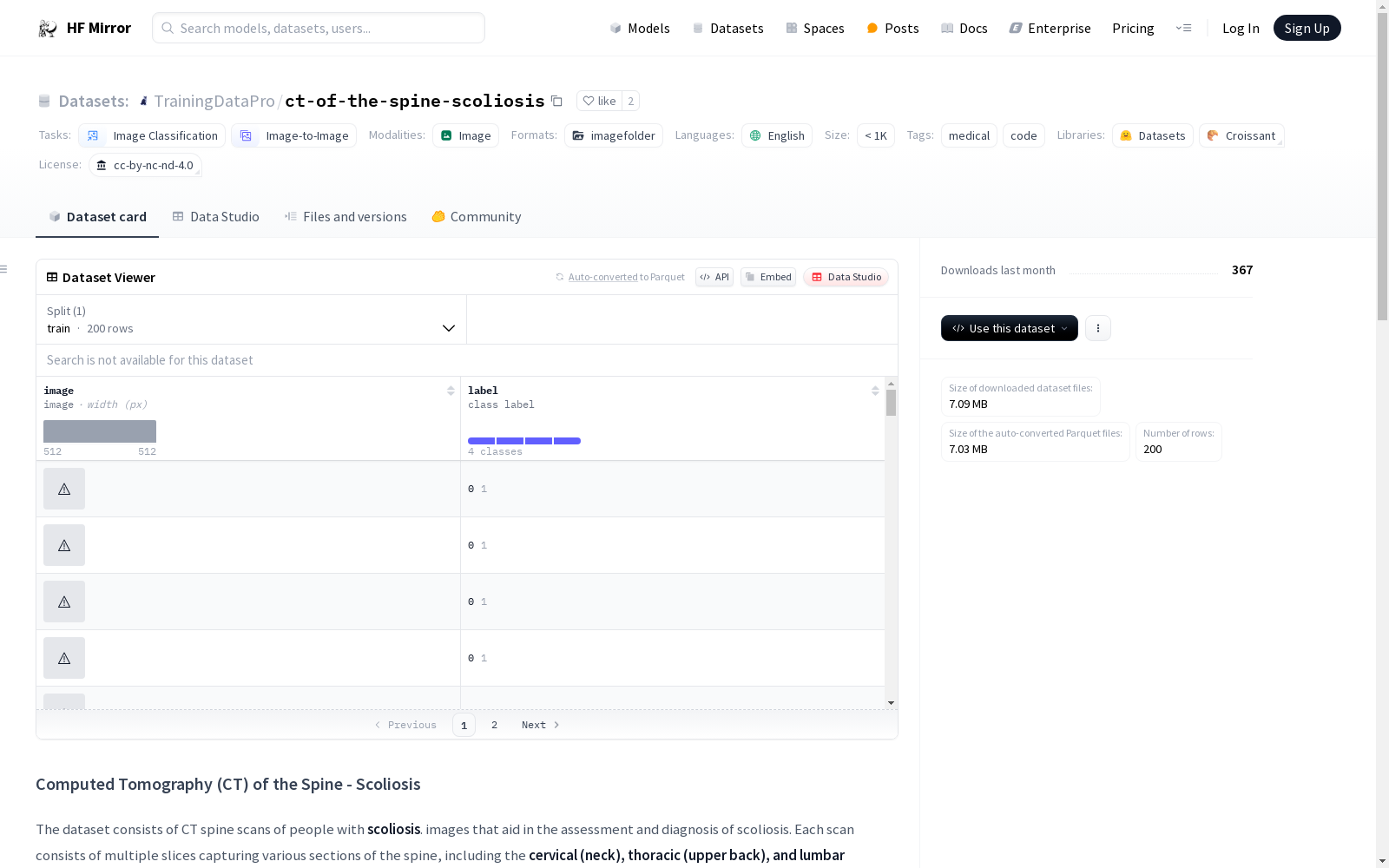Screen dimensions: 1389x868
Task: Click the < 1K size tag
Action: pyautogui.click(x=875, y=135)
